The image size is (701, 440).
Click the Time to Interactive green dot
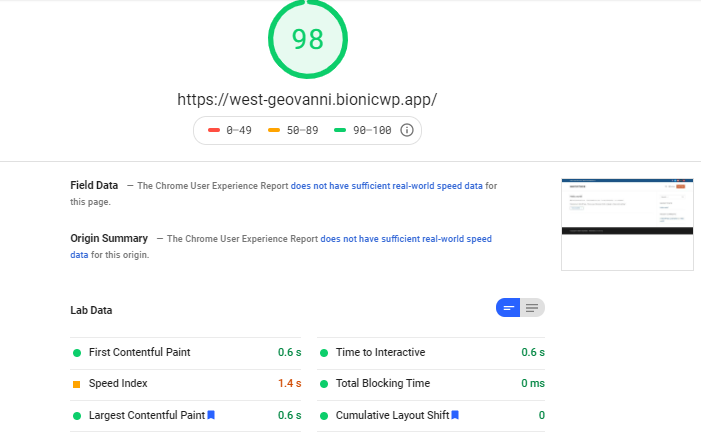click(324, 353)
